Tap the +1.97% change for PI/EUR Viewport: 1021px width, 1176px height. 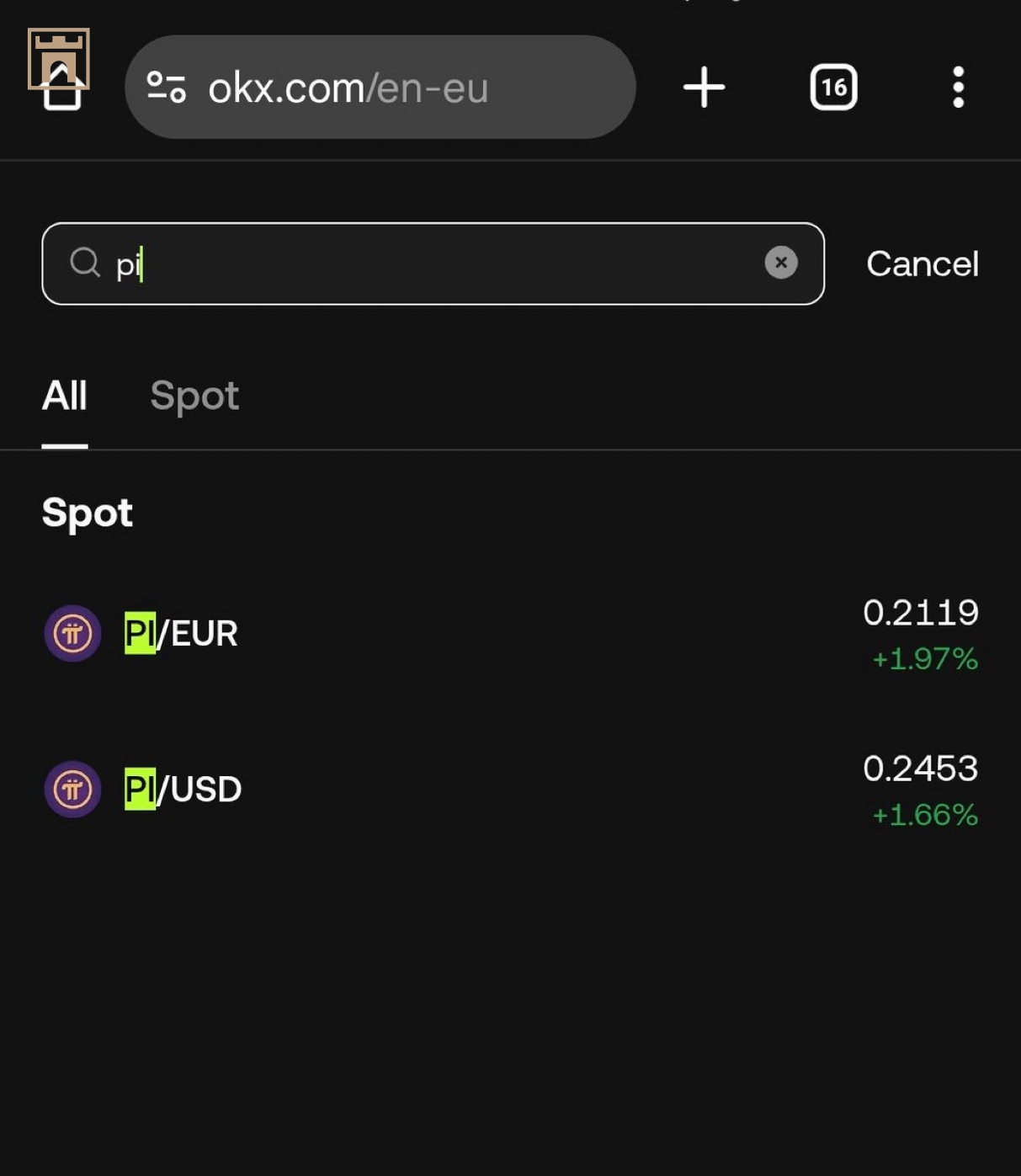click(x=925, y=659)
